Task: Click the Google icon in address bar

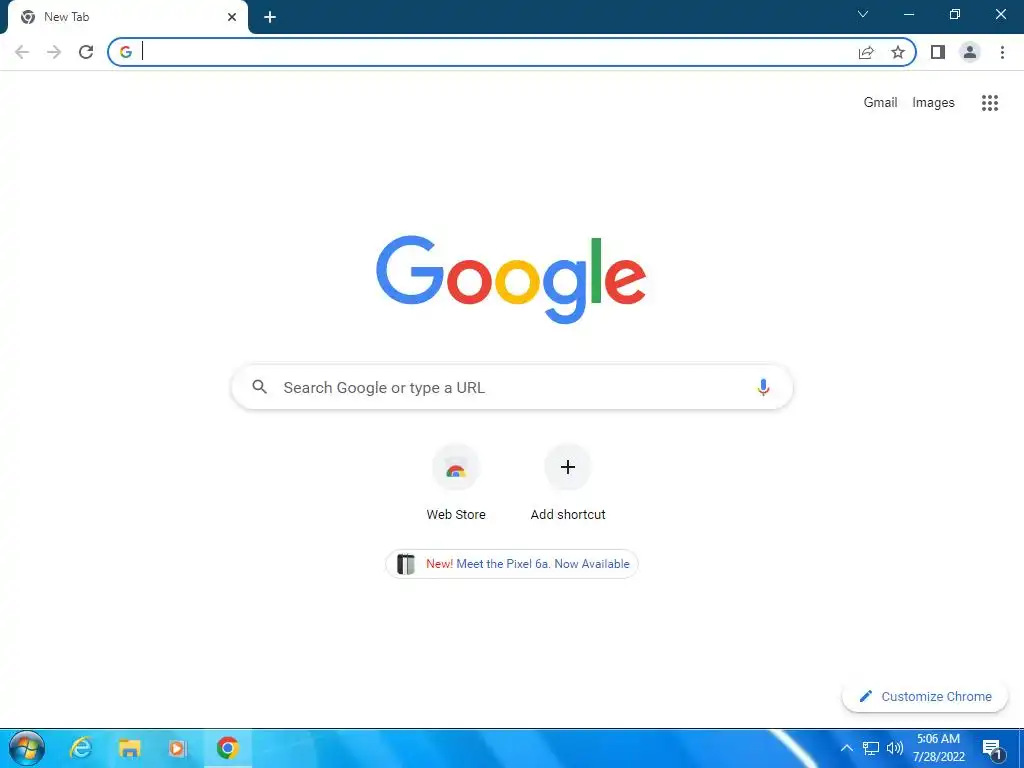Action: click(126, 52)
